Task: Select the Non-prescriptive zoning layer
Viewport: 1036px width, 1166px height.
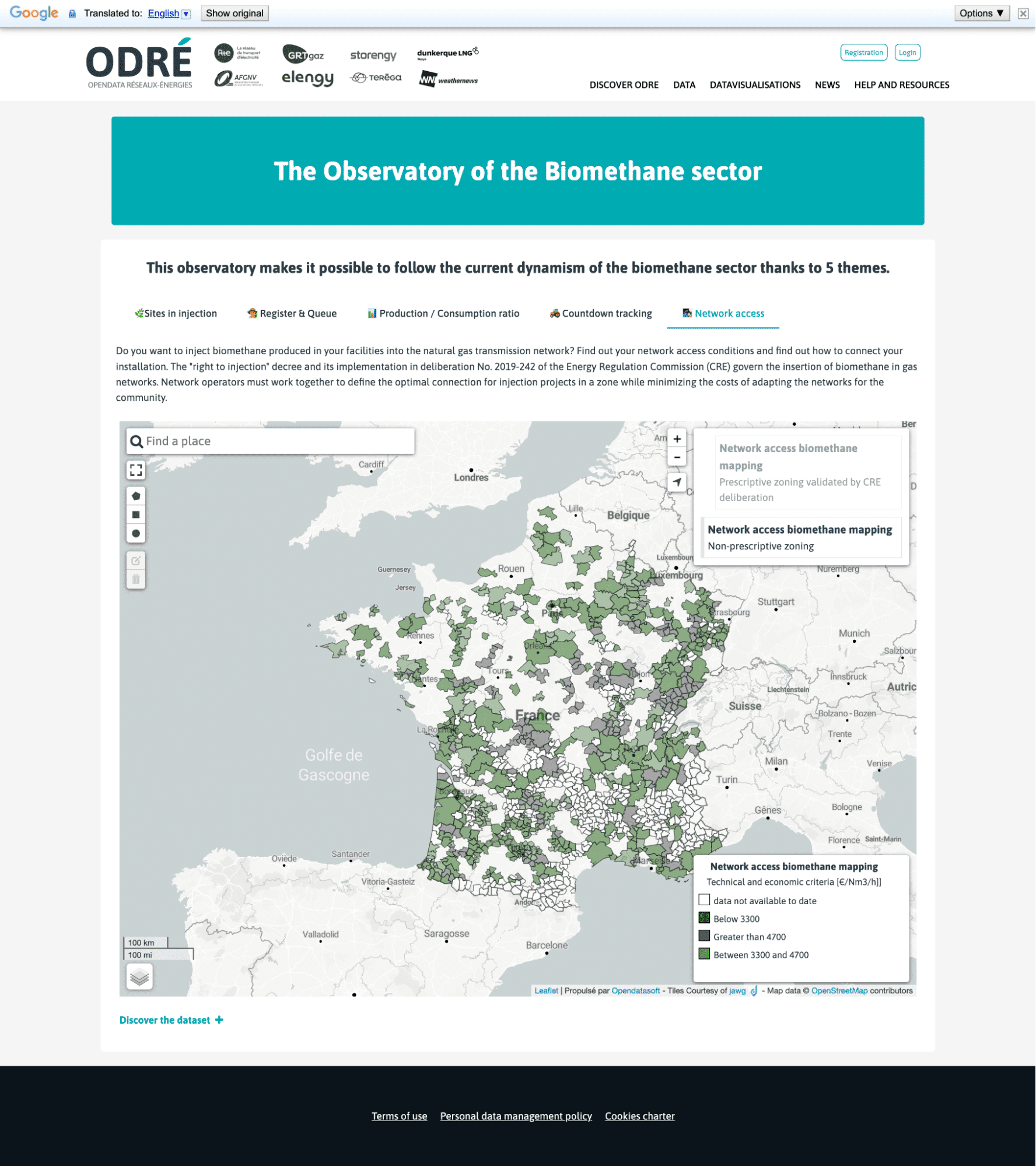Action: tap(800, 537)
